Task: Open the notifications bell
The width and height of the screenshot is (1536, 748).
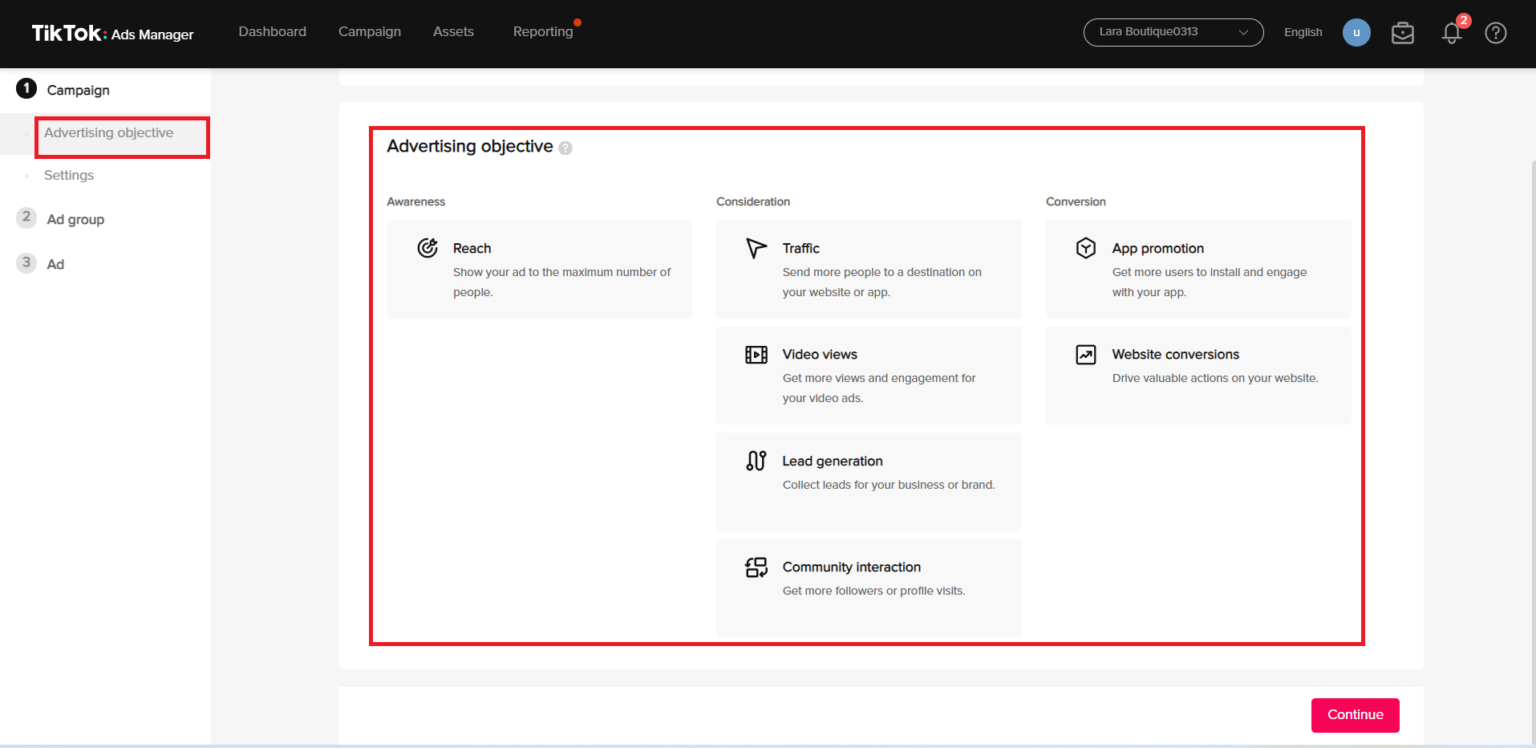Action: pos(1451,33)
